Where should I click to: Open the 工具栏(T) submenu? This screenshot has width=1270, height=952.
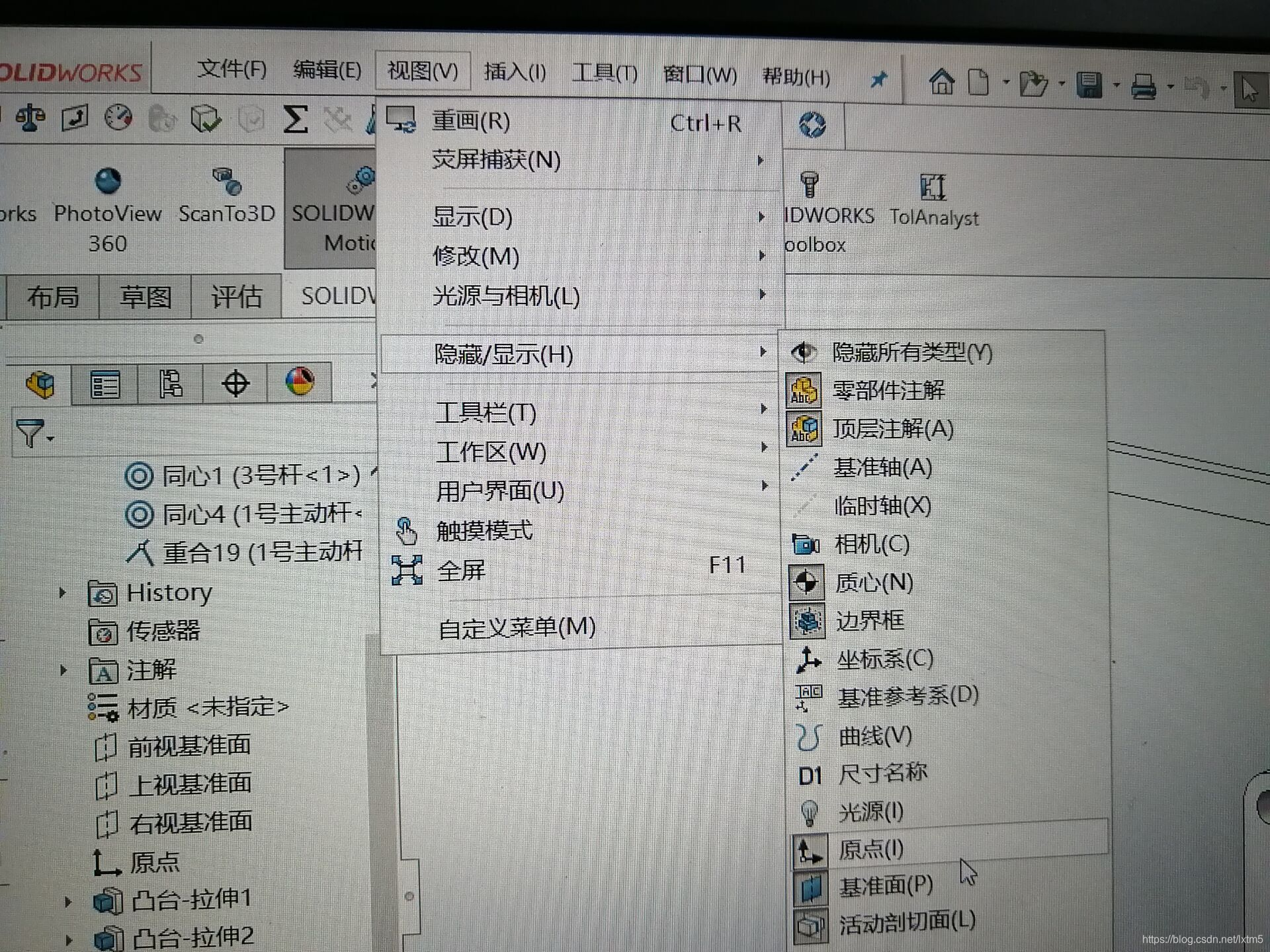click(486, 413)
